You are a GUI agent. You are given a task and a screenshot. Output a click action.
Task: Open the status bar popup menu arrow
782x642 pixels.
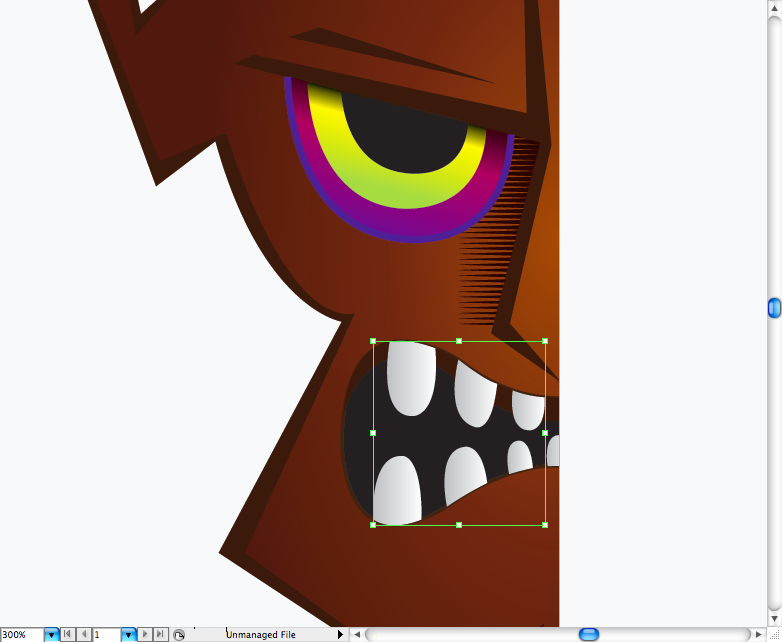pyautogui.click(x=340, y=635)
